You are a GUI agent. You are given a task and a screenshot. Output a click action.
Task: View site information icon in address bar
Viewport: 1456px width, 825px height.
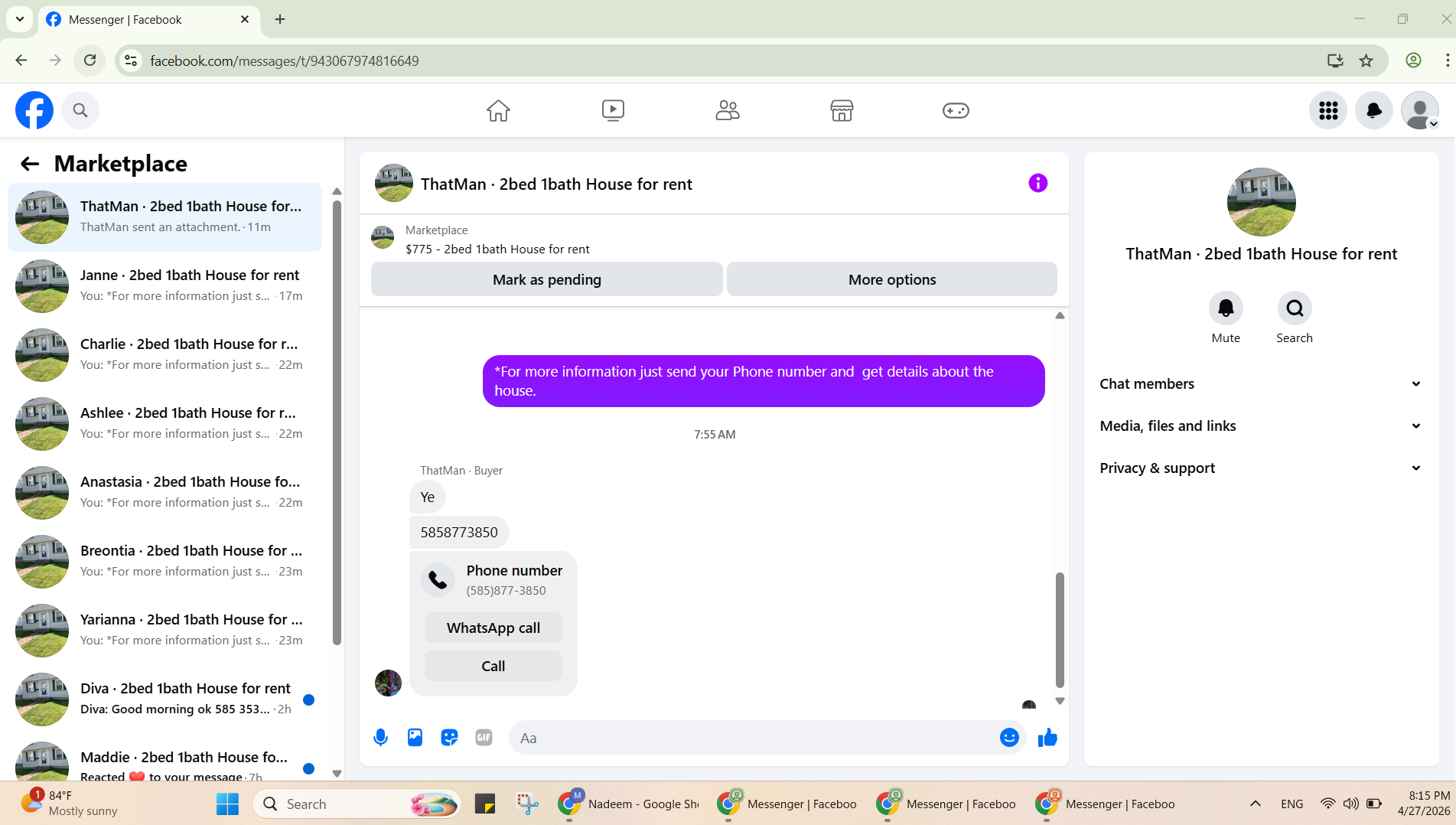point(131,60)
